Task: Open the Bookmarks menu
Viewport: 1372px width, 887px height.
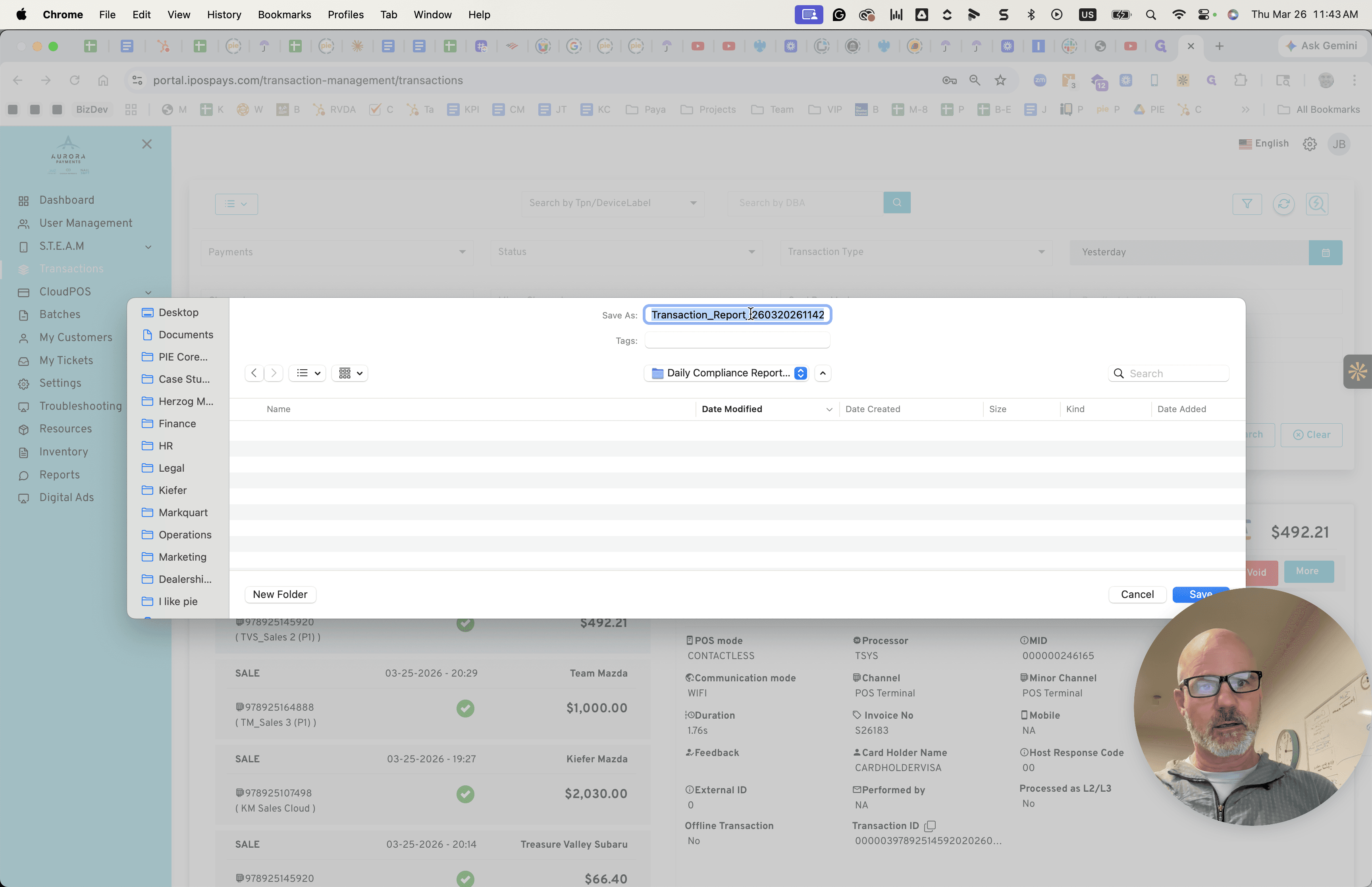Action: [x=284, y=14]
